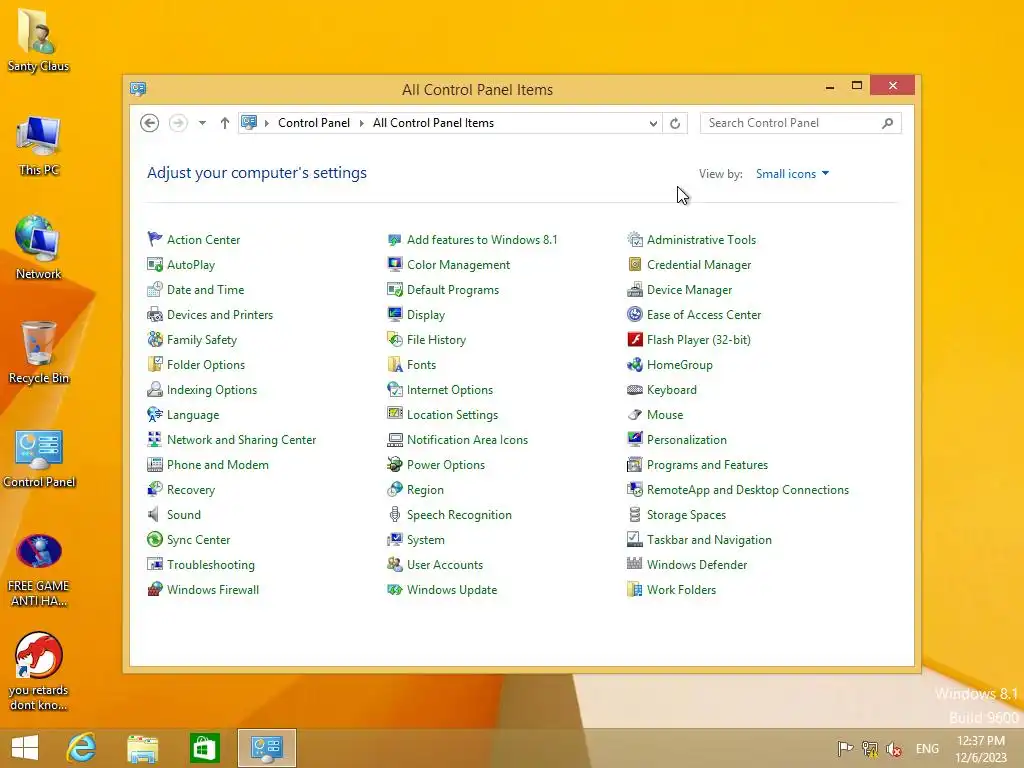1024x768 pixels.
Task: Click the Storage Spaces icon
Action: tap(635, 515)
